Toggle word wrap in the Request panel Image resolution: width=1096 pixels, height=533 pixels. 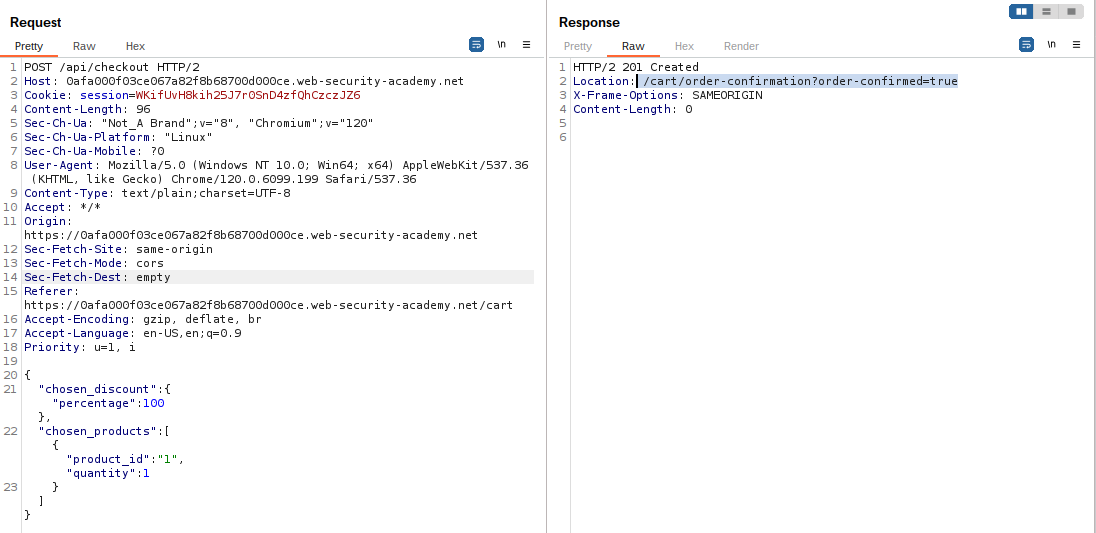(476, 45)
